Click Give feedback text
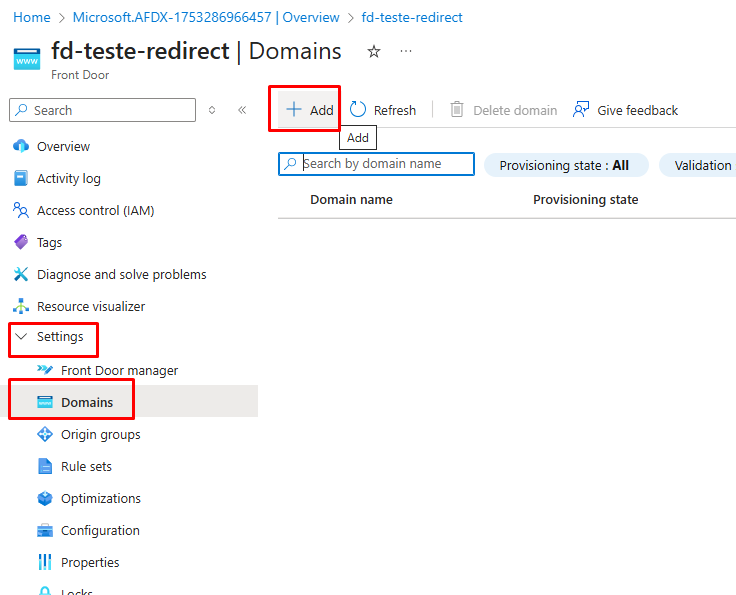The width and height of the screenshot is (736, 595). [637, 110]
